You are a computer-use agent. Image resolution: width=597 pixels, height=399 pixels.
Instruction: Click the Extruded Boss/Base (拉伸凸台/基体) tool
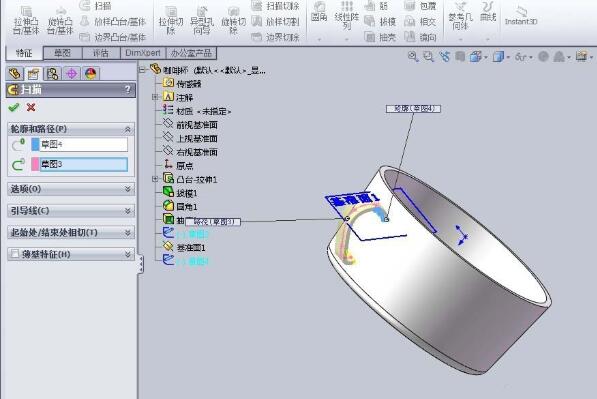[x=26, y=21]
